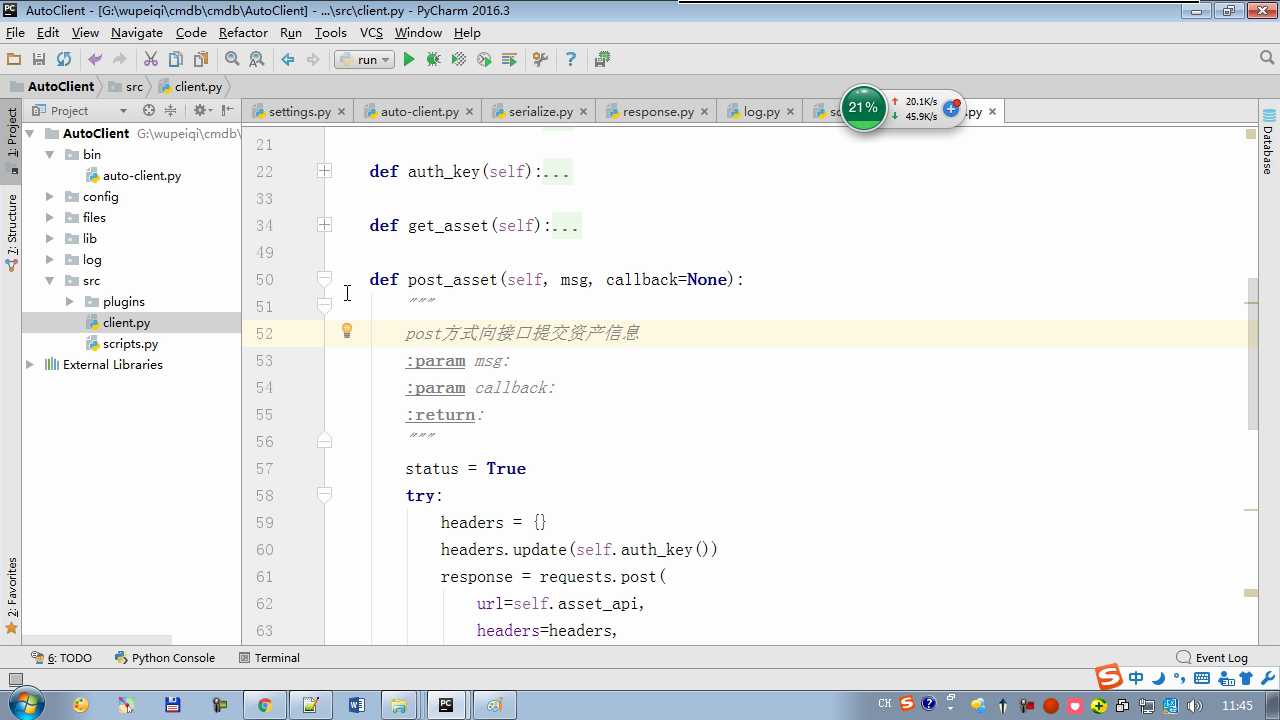Expand the config folder
Image resolution: width=1280 pixels, height=720 pixels.
tap(50, 197)
